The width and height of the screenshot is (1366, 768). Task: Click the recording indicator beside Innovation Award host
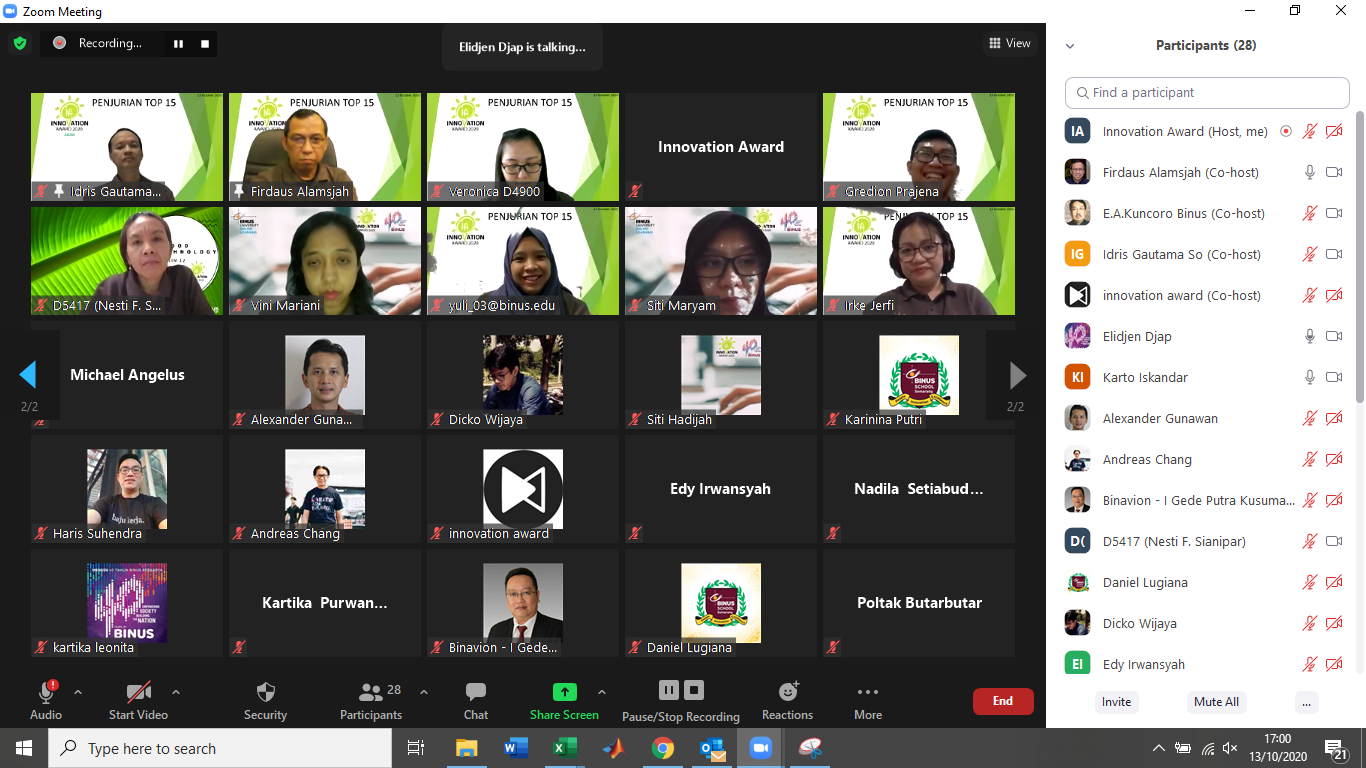(1286, 131)
